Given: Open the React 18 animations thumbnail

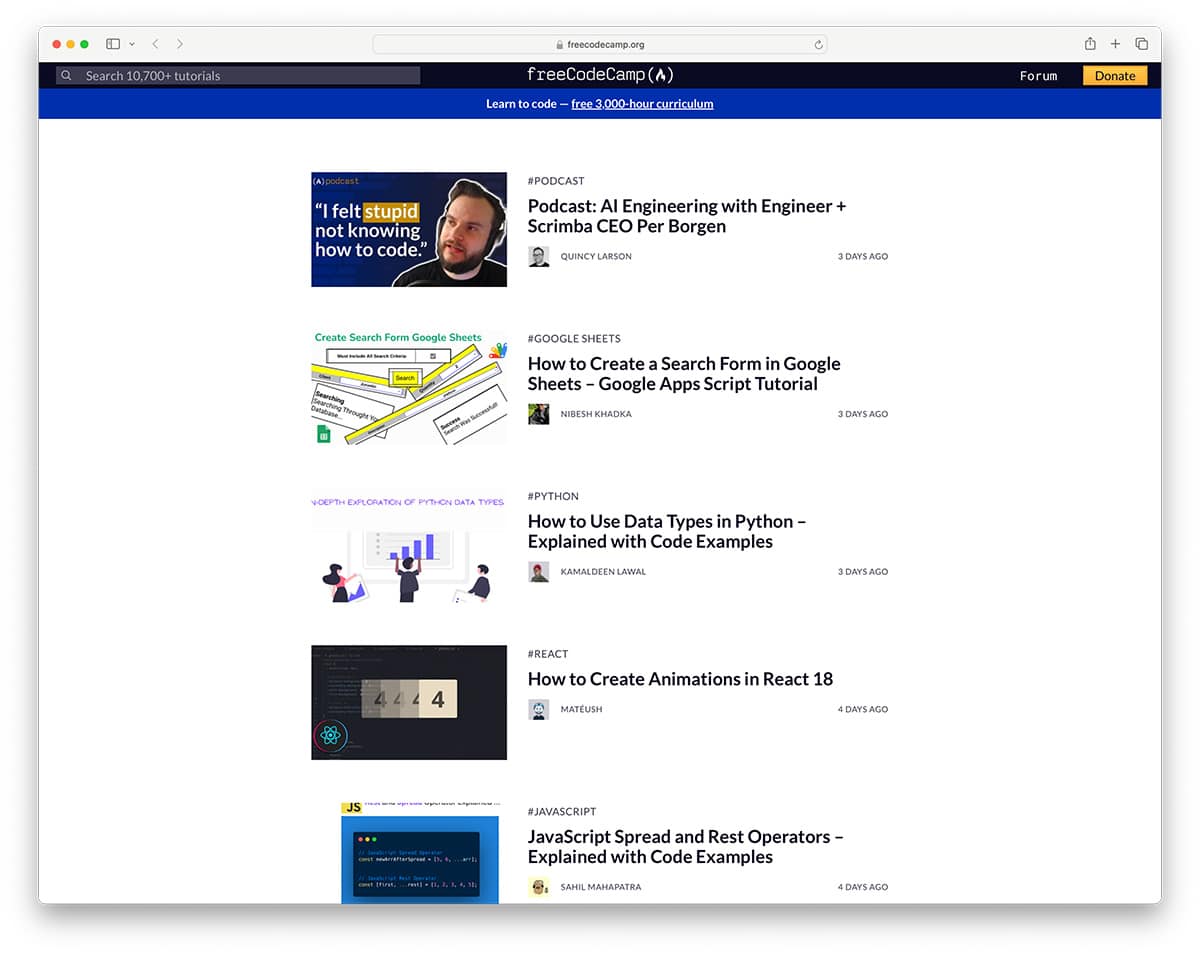Looking at the screenshot, I should click(408, 702).
